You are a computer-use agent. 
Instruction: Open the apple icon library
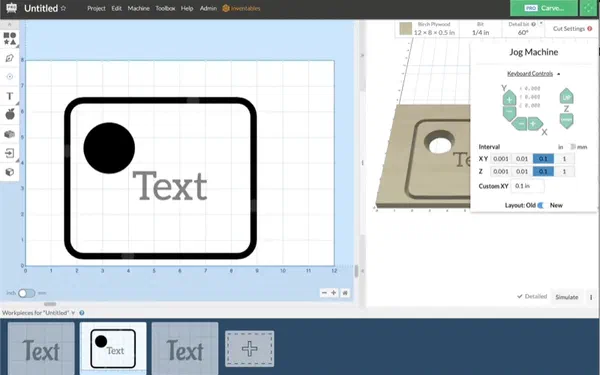click(x=10, y=114)
